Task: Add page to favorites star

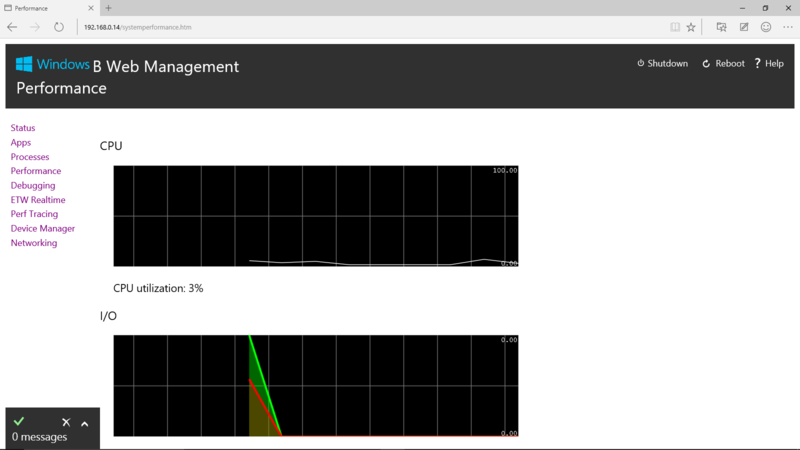Action: click(691, 27)
